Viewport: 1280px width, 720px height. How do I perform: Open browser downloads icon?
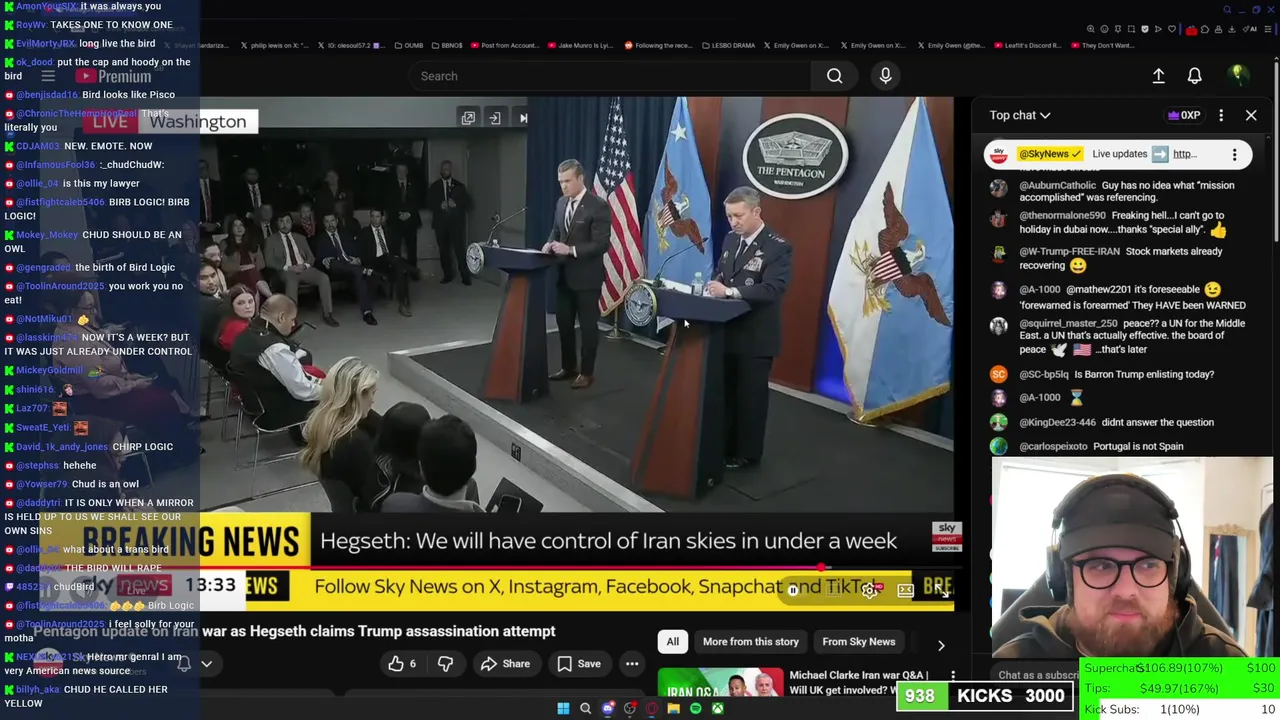pyautogui.click(x=1231, y=29)
